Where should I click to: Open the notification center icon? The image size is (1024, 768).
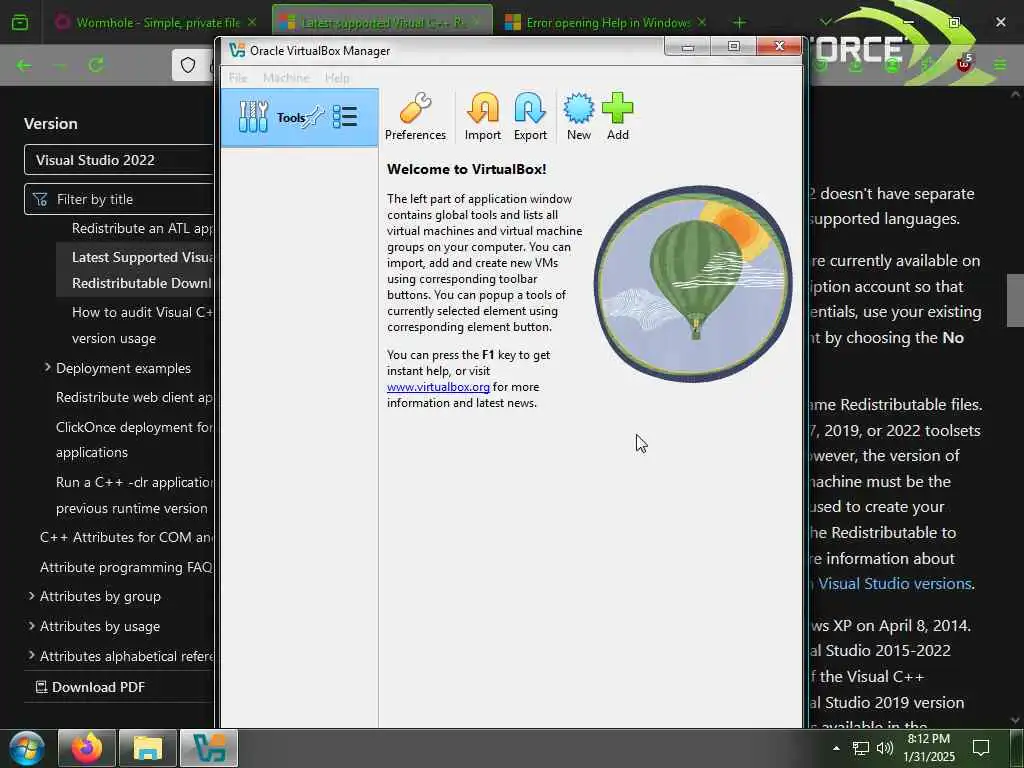981,748
